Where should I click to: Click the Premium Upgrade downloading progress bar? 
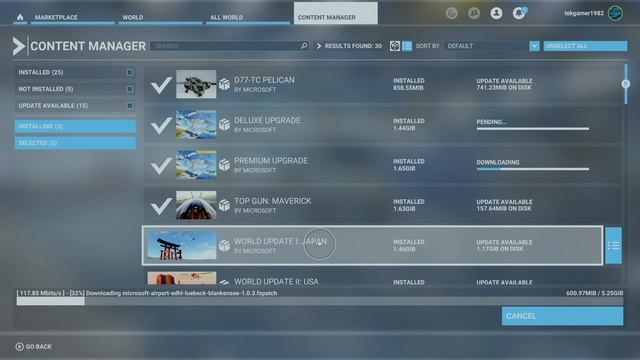point(533,169)
